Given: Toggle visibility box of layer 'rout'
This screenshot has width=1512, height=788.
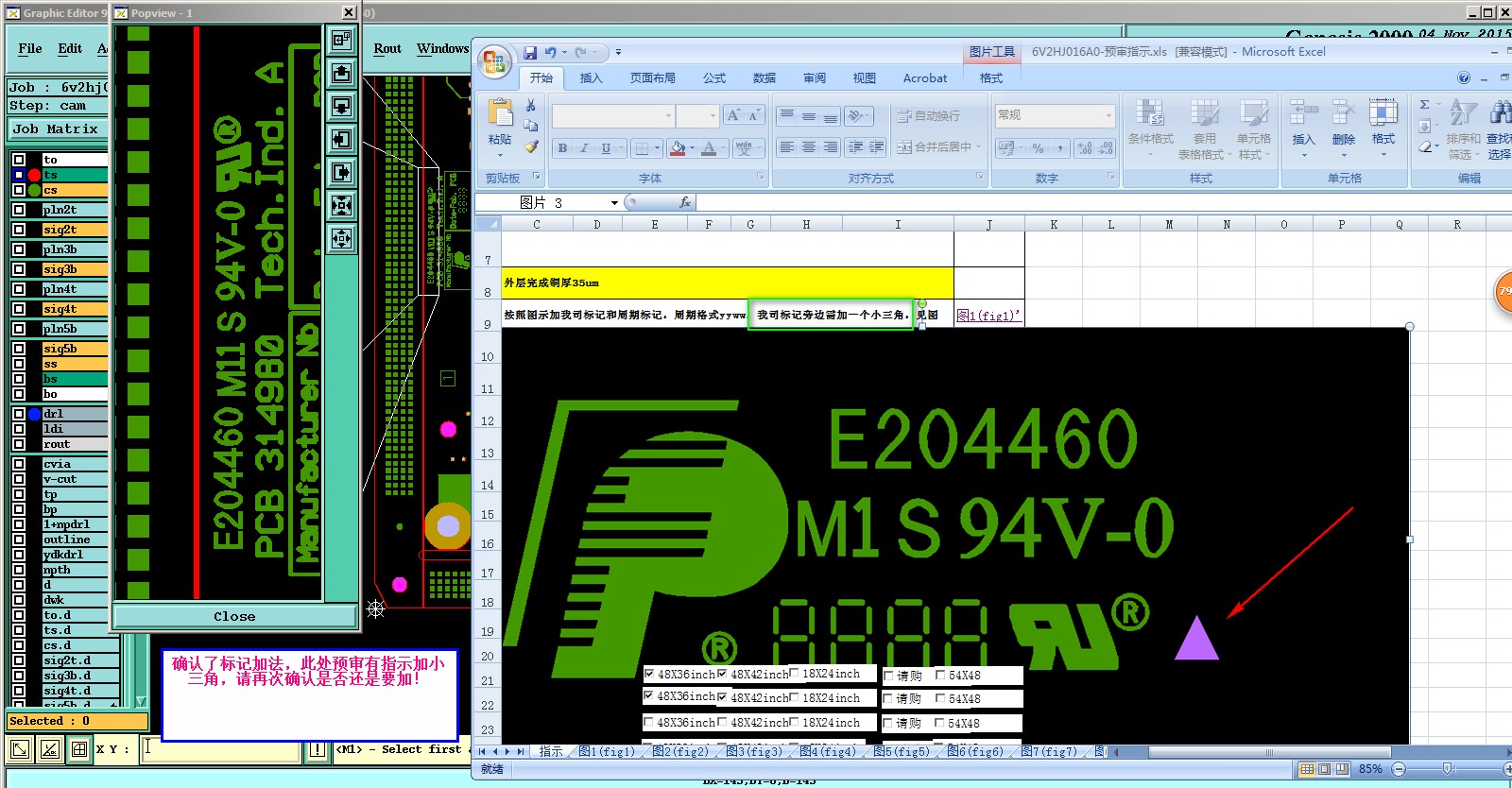Looking at the screenshot, I should [19, 444].
